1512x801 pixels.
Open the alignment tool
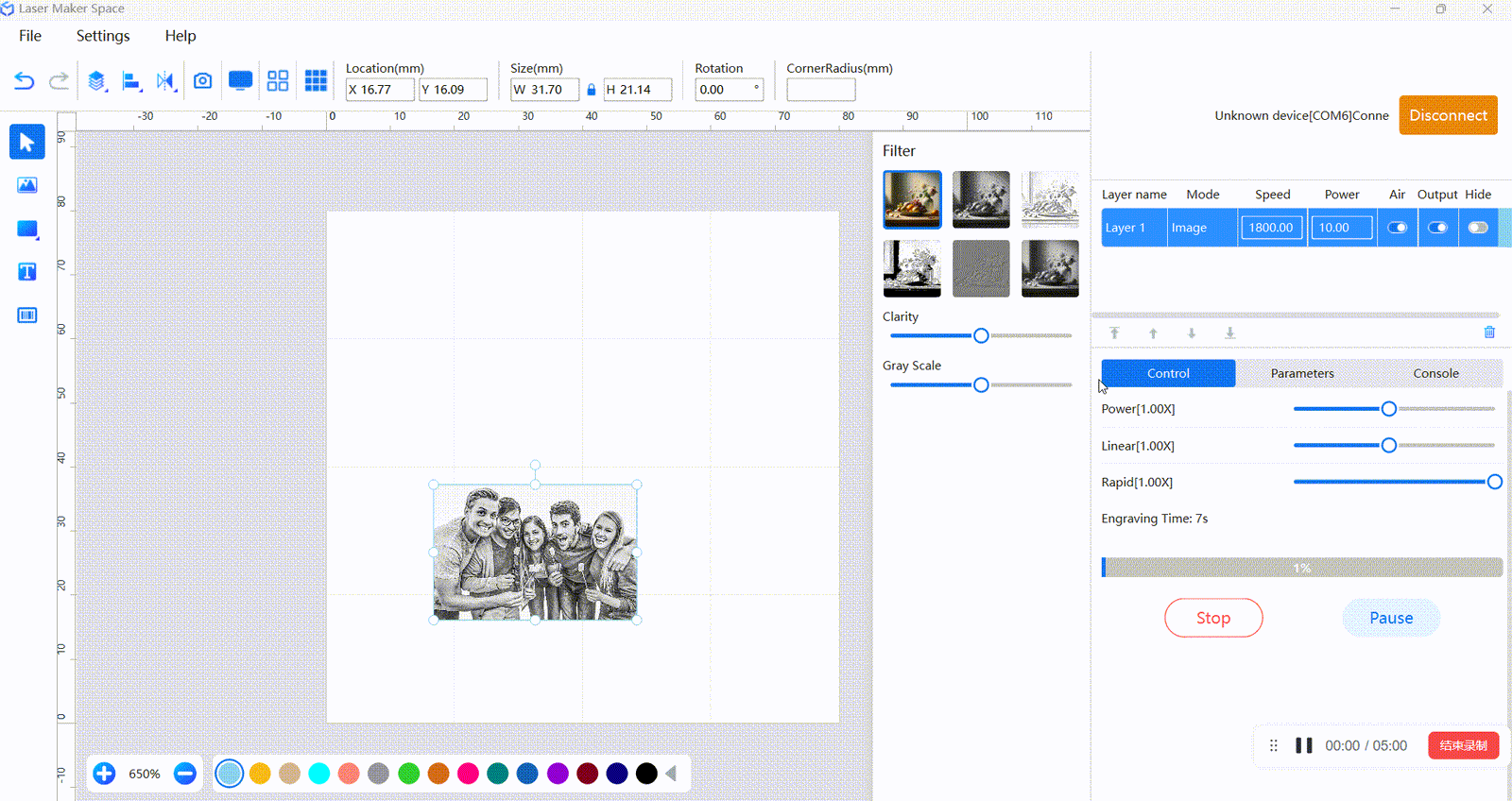[131, 81]
